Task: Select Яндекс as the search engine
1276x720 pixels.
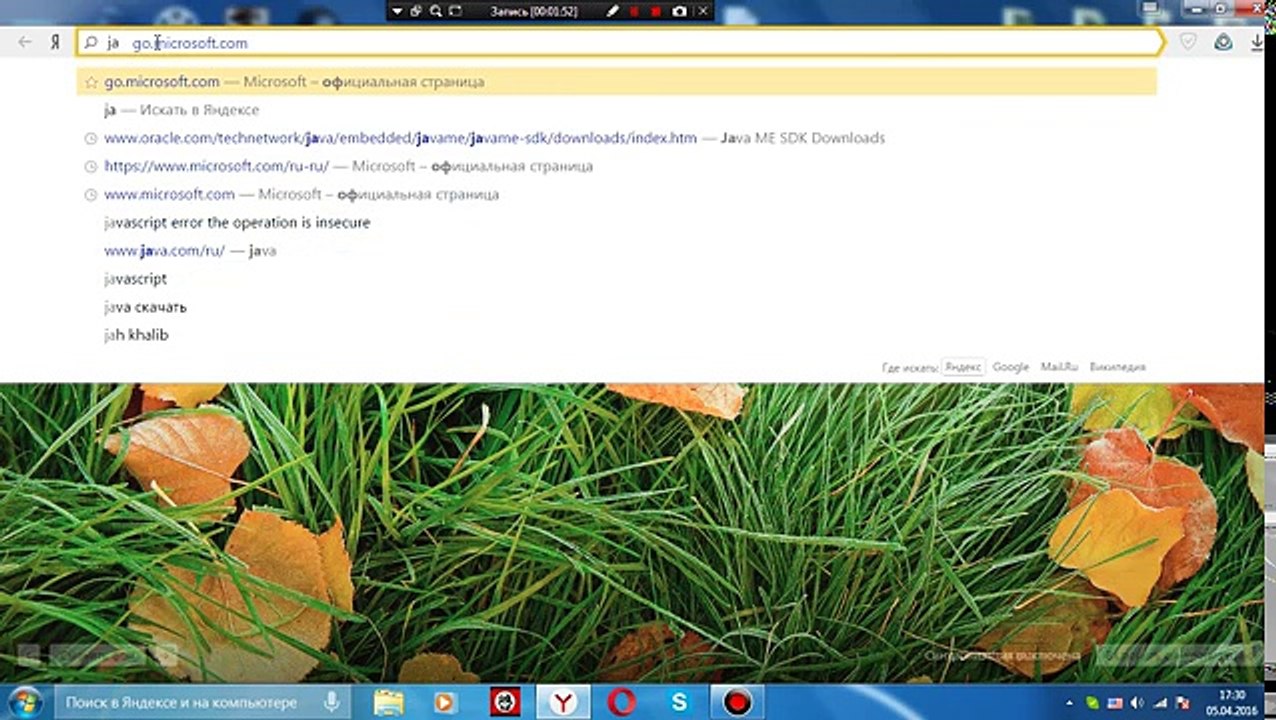Action: pyautogui.click(x=963, y=367)
